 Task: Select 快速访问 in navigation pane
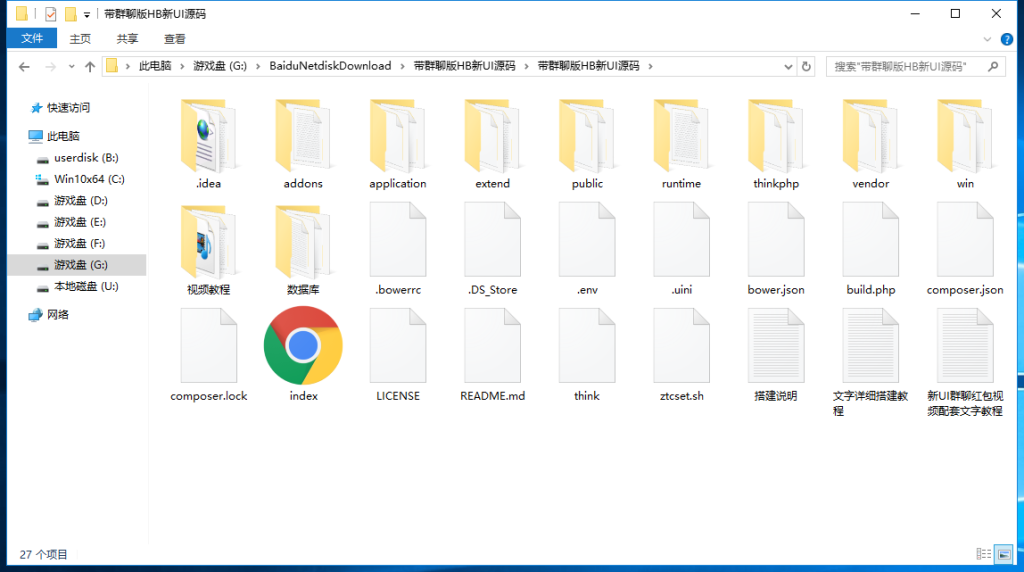68,108
